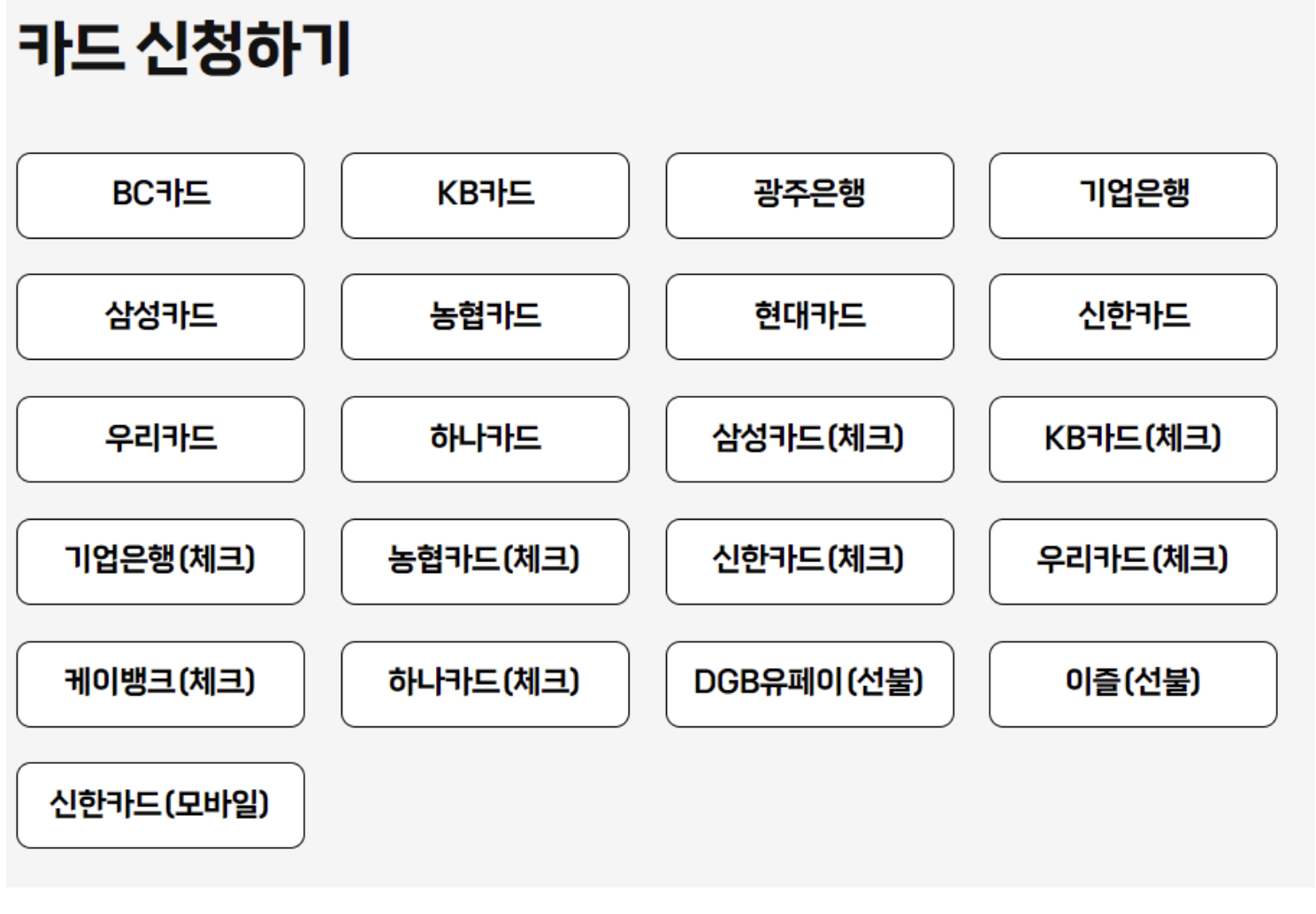Click the KB카드 button
Image resolution: width=1316 pixels, height=914 pixels.
pyautogui.click(x=486, y=195)
